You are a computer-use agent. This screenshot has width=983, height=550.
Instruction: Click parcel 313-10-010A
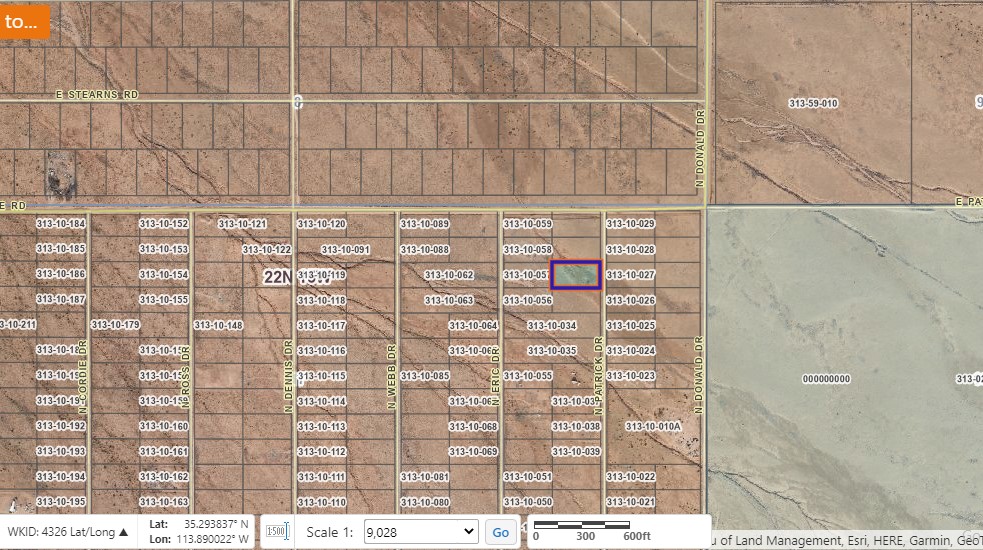tap(653, 426)
